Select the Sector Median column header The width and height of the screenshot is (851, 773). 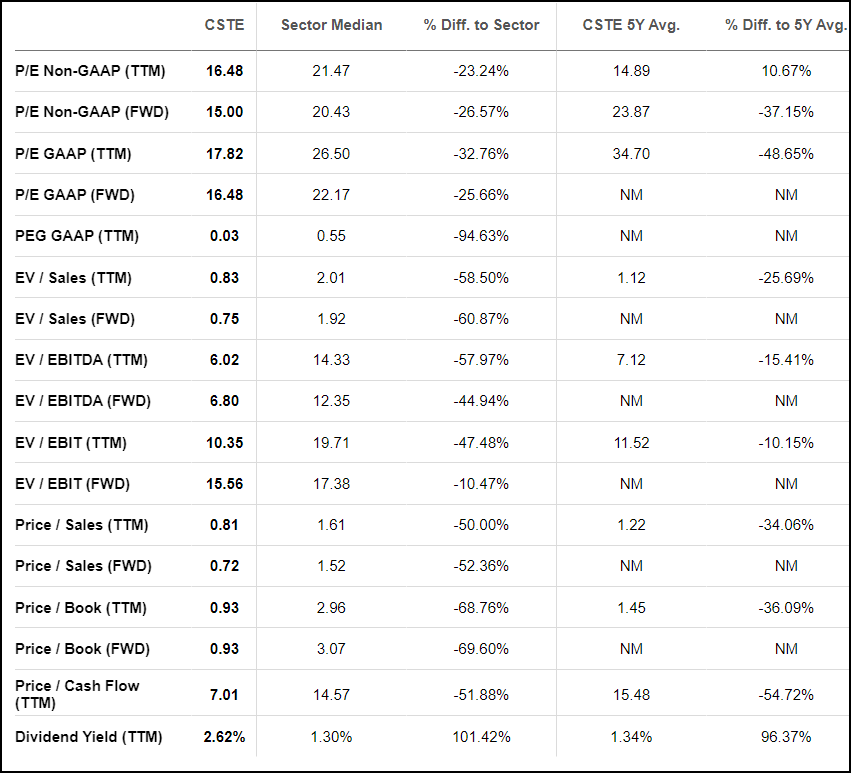coord(332,25)
